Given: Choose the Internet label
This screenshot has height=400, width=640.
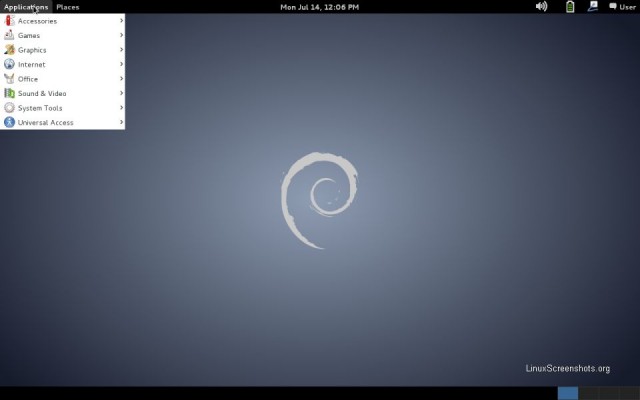Looking at the screenshot, I should tap(32, 64).
